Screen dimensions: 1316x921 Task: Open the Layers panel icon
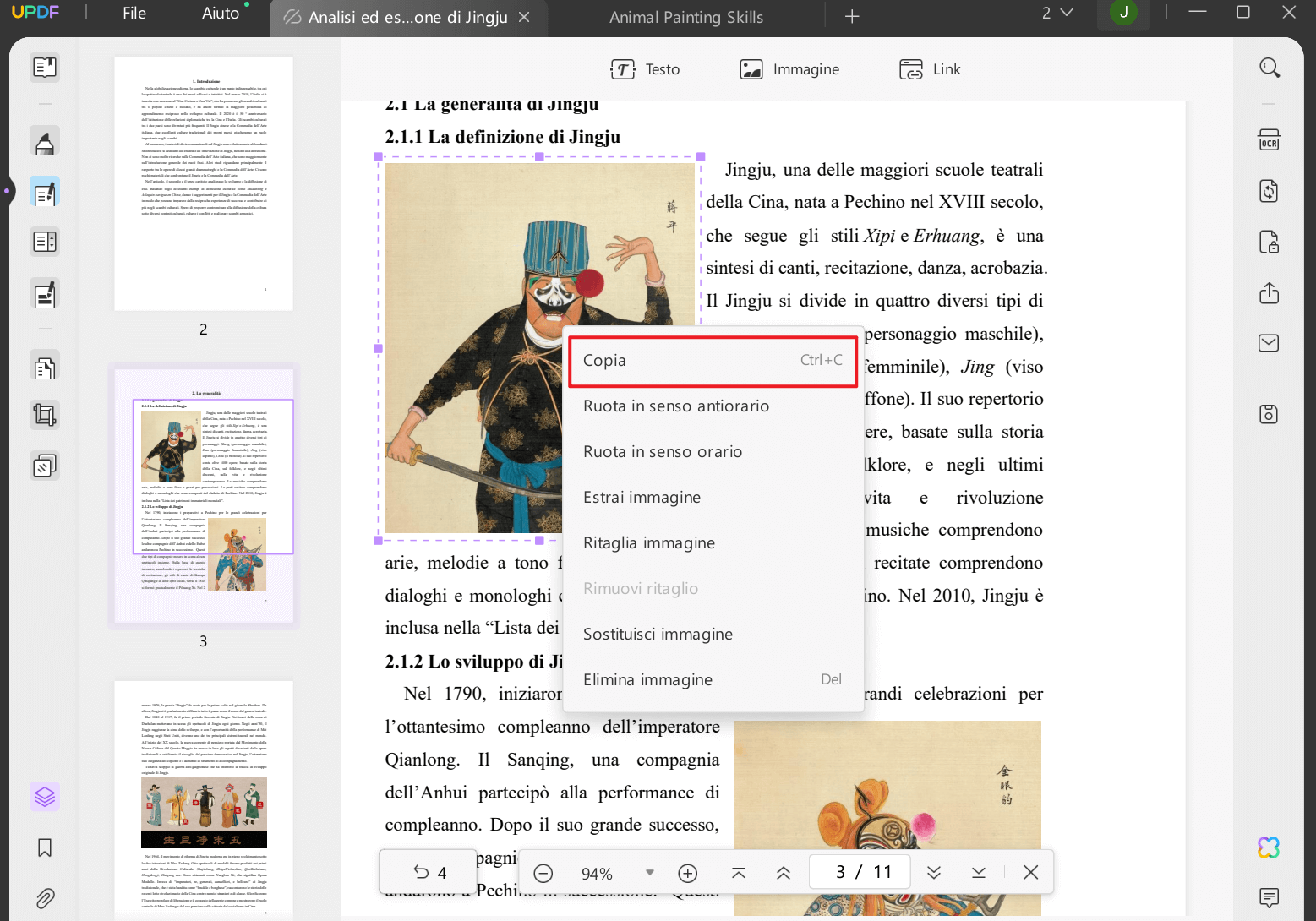45,796
